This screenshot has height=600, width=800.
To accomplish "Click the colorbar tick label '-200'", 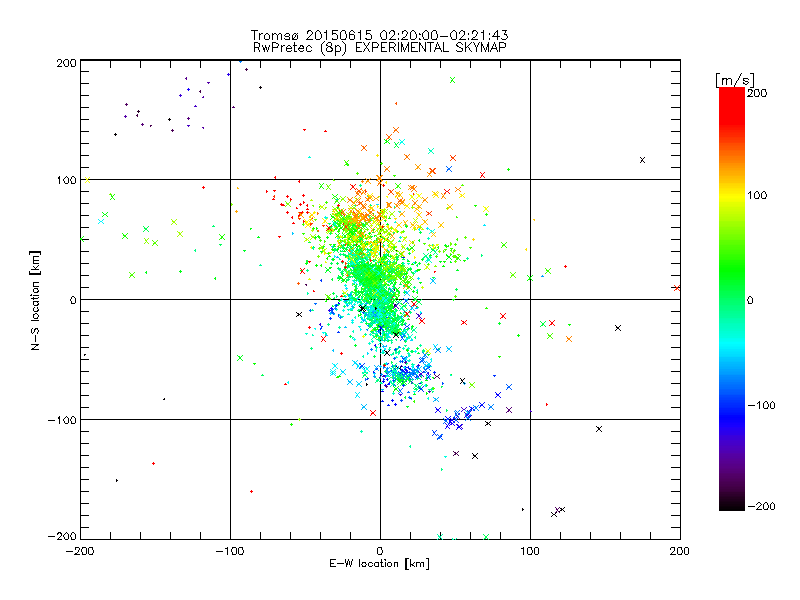I will coord(761,506).
